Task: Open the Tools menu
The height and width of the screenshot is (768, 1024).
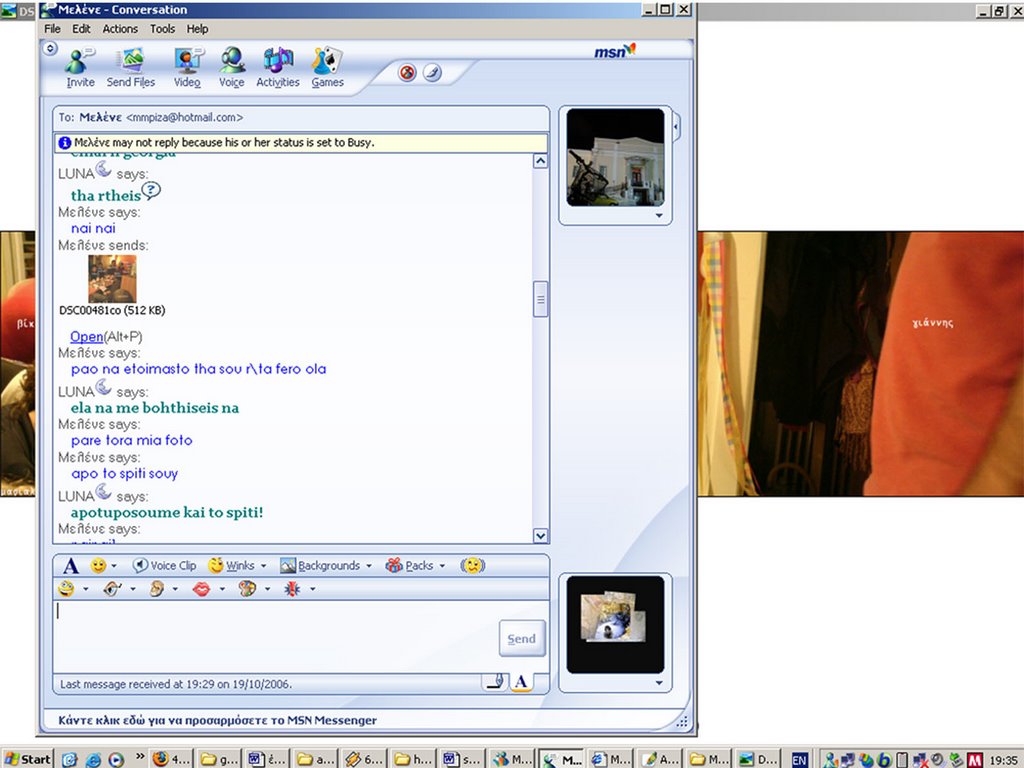Action: pyautogui.click(x=162, y=29)
